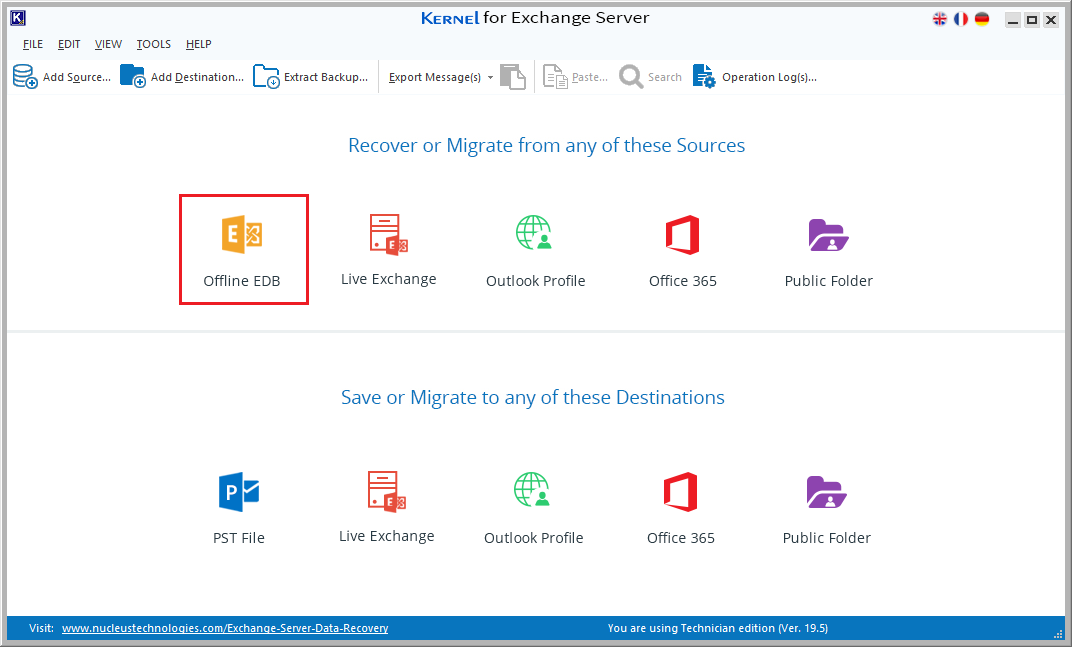
Task: Choose PST File as destination
Action: pyautogui.click(x=239, y=493)
